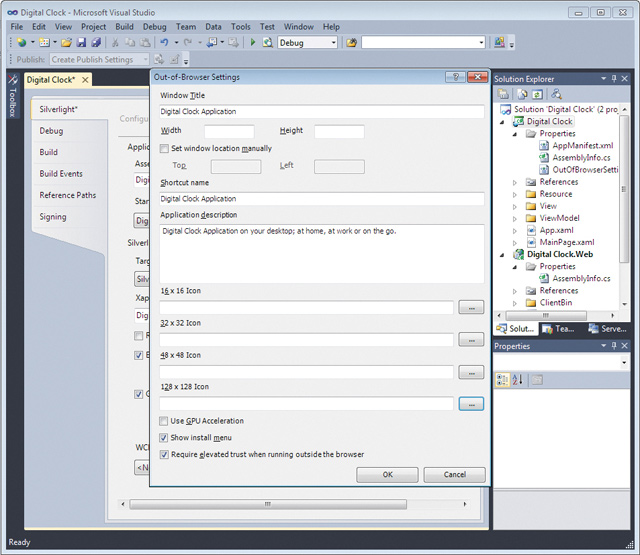Image resolution: width=640 pixels, height=555 pixels.
Task: Click OK in Out-of-Browser Settings
Action: point(387,475)
